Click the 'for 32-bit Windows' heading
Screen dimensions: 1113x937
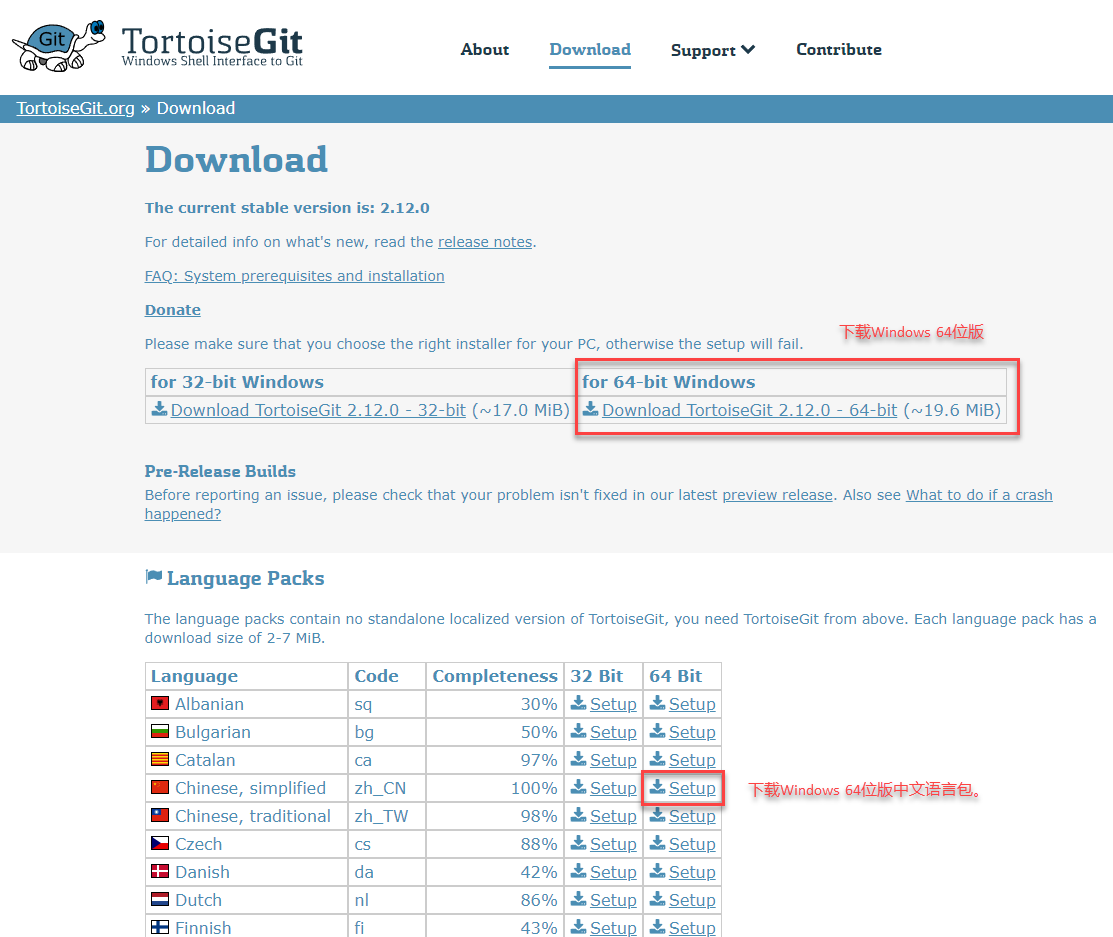click(237, 382)
